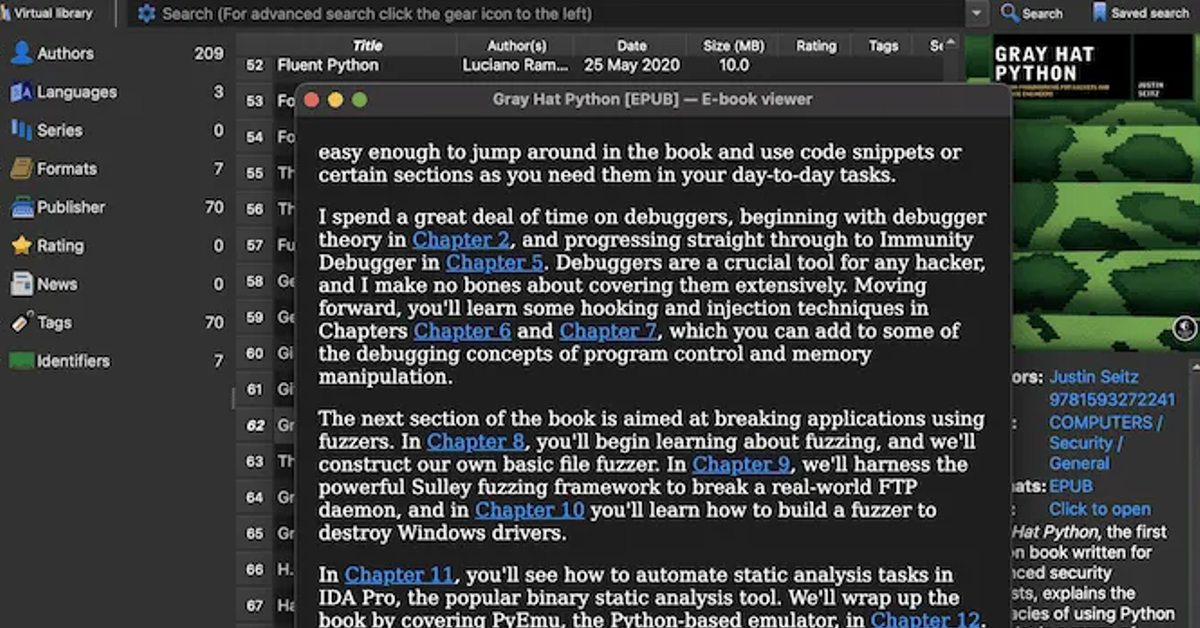Open the EPUB with Click to open link
Screen dimensions: 1200x628
(1099, 509)
